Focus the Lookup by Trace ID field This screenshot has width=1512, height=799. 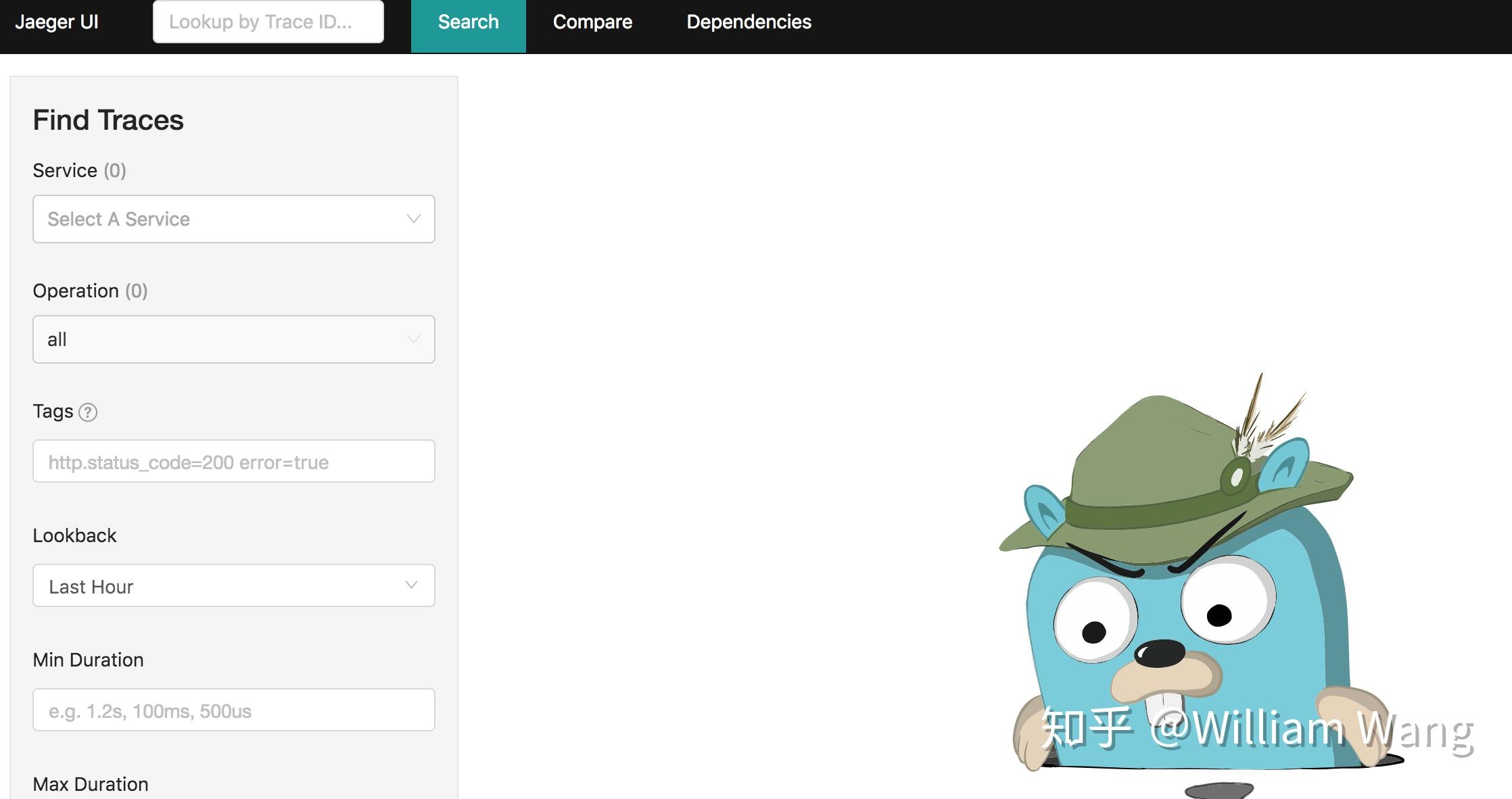268,22
